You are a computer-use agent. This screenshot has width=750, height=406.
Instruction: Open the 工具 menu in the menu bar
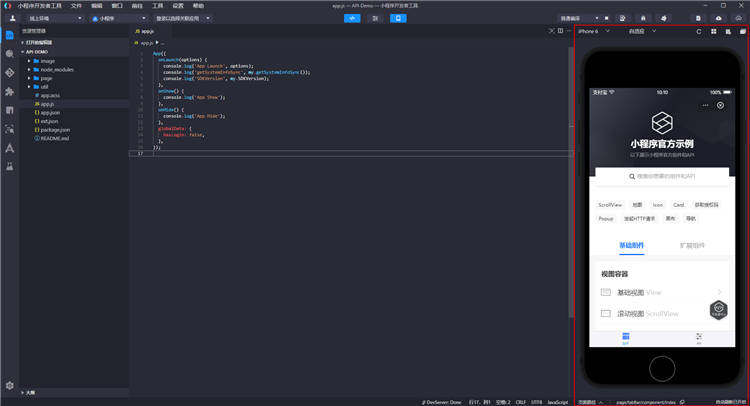click(x=157, y=5)
